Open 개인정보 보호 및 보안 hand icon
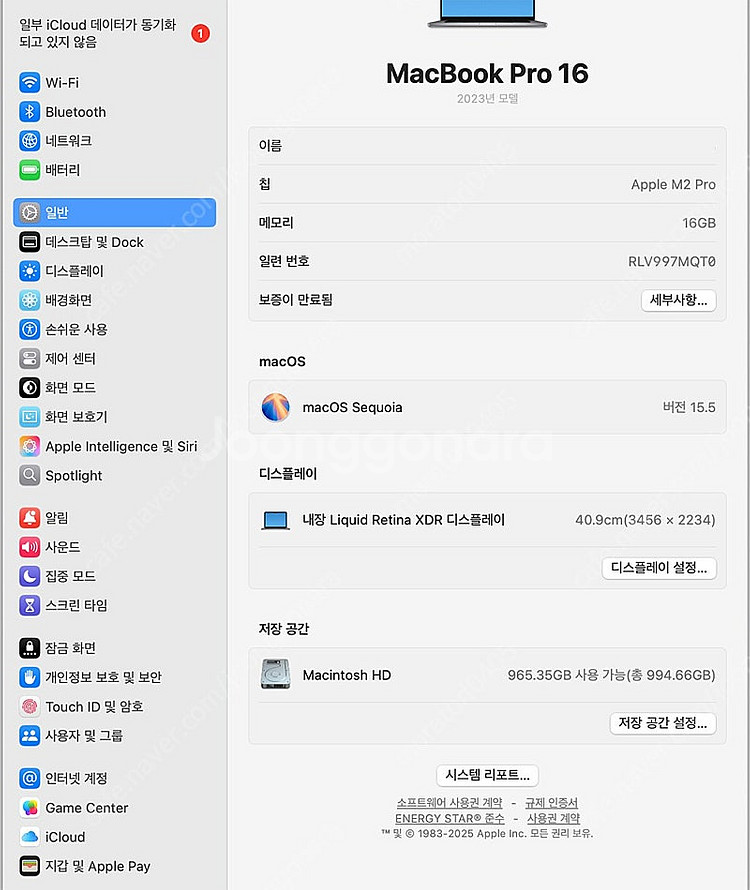750x890 pixels. pyautogui.click(x=30, y=677)
